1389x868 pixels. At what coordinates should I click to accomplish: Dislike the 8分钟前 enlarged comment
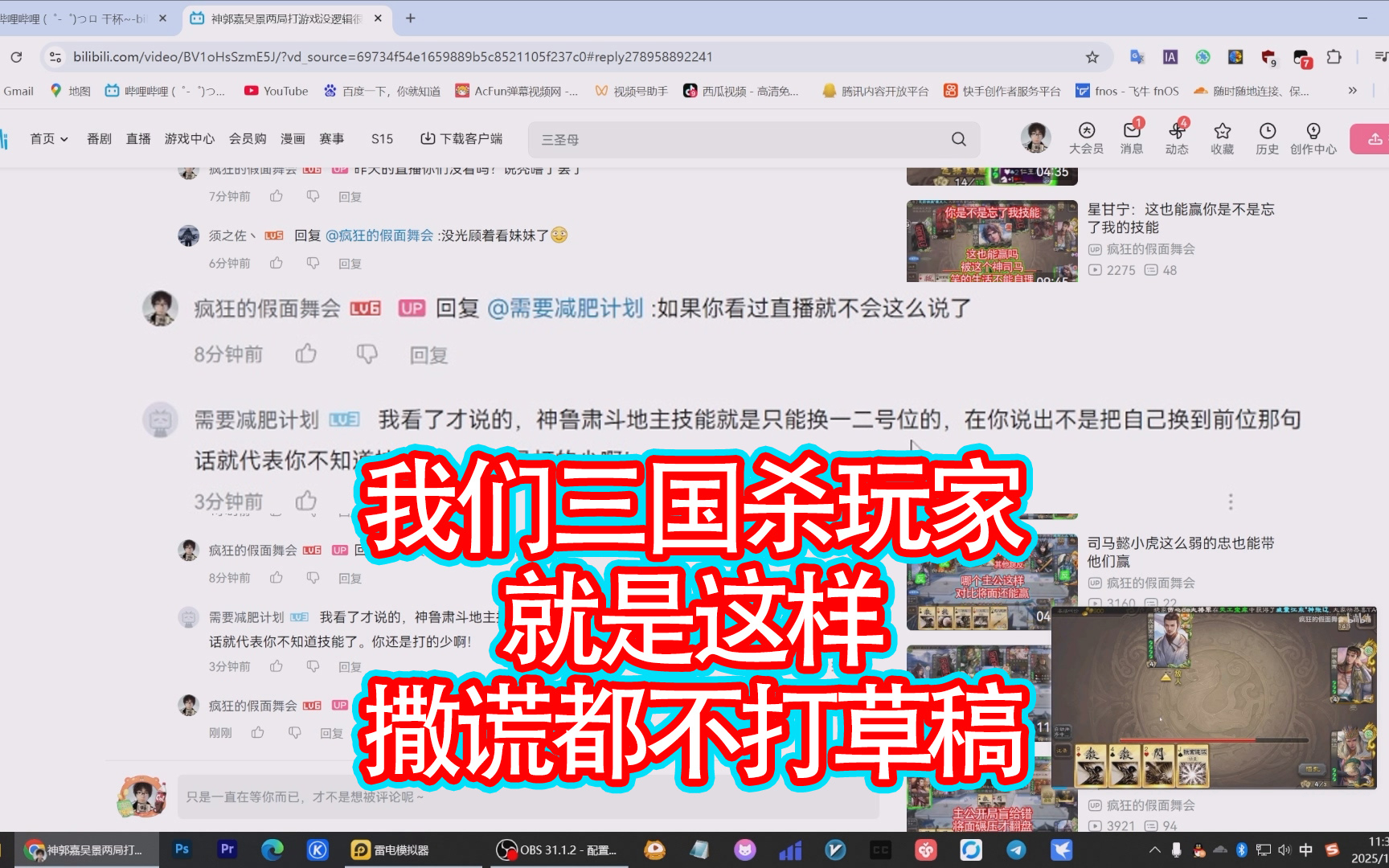tap(367, 354)
